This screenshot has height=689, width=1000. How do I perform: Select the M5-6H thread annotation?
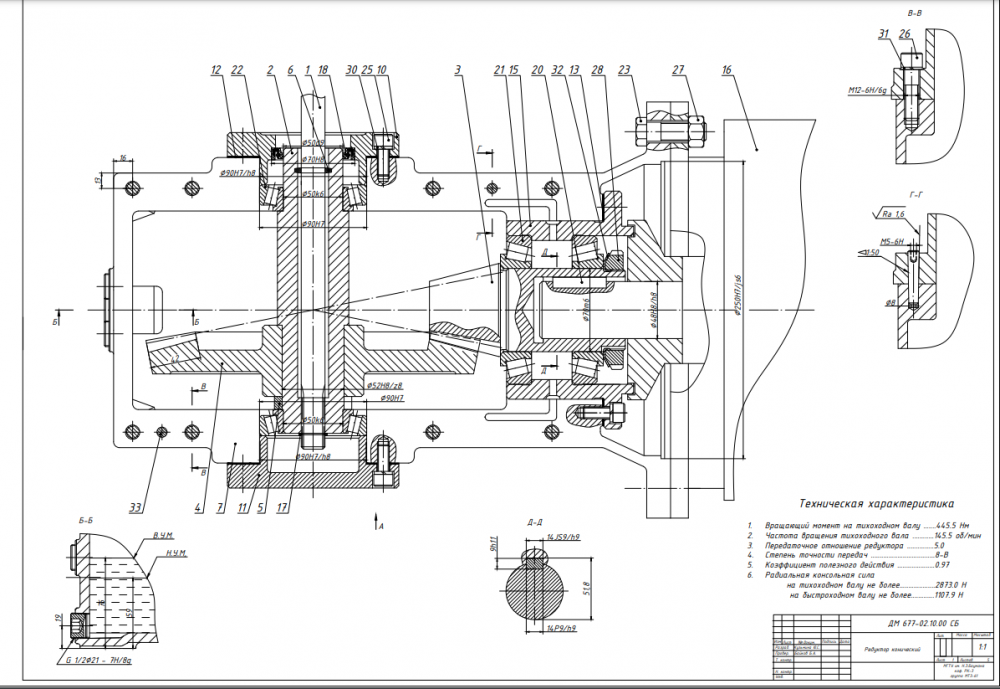click(892, 242)
